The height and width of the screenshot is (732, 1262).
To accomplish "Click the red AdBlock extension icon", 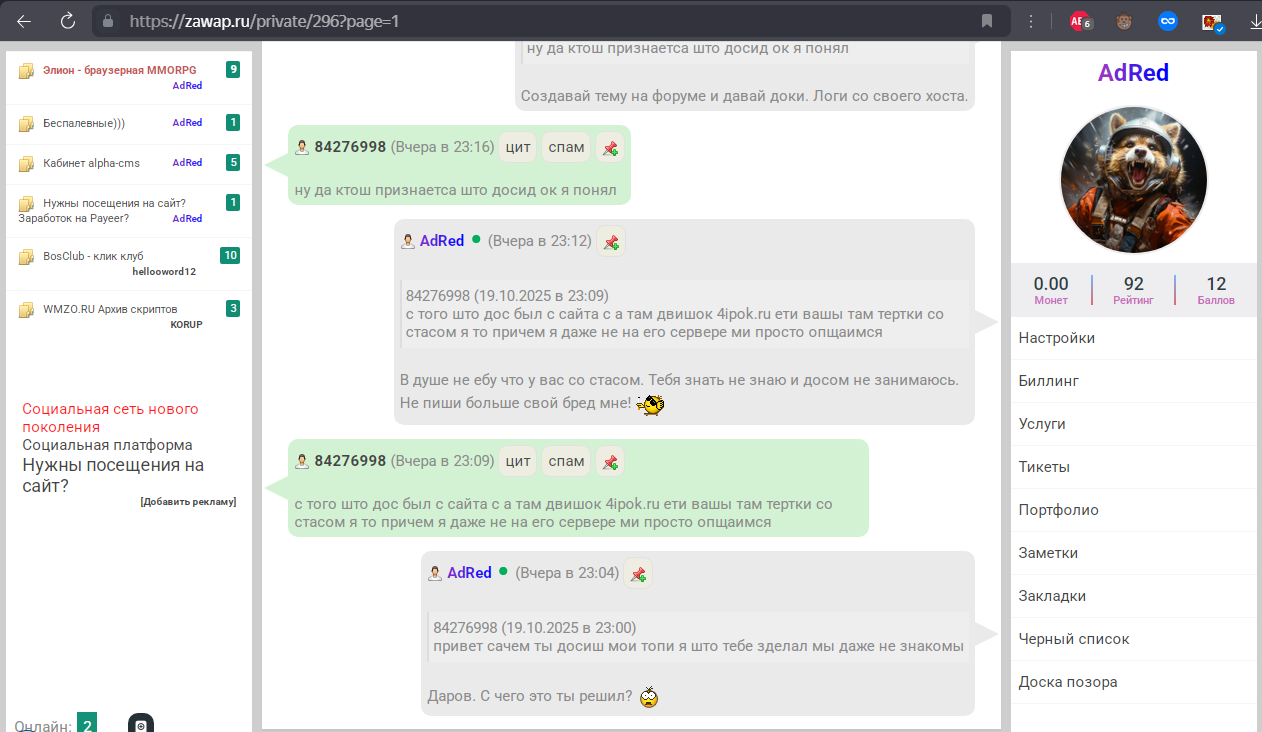I will click(x=1079, y=21).
